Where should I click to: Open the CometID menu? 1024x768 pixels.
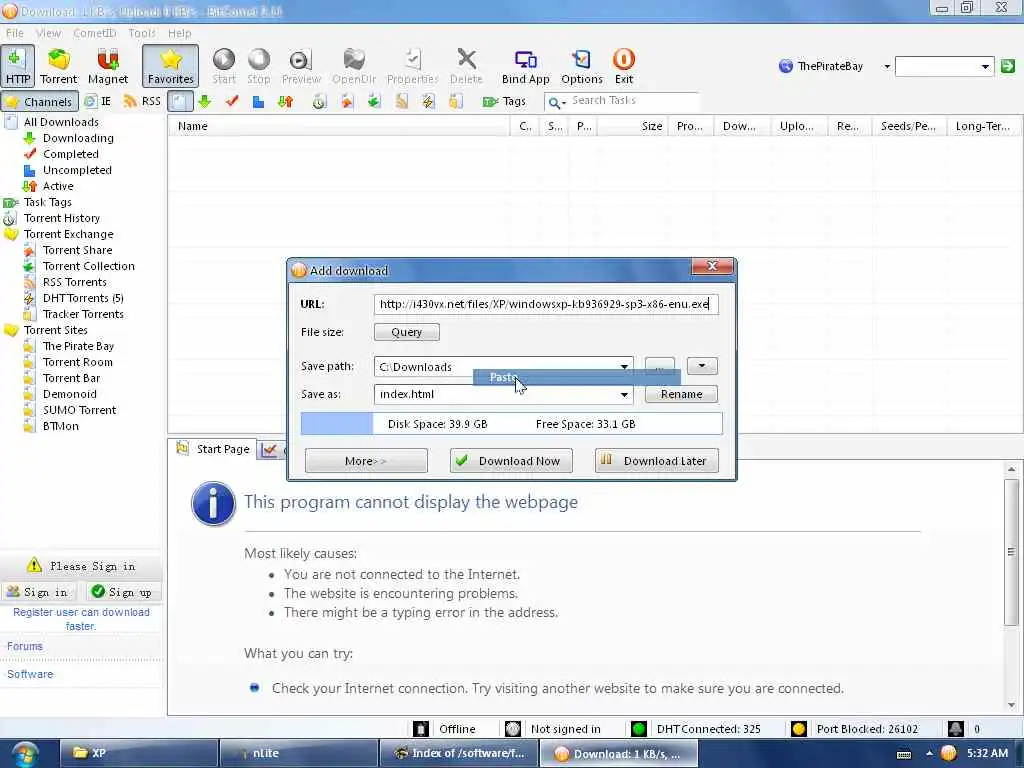click(x=95, y=33)
